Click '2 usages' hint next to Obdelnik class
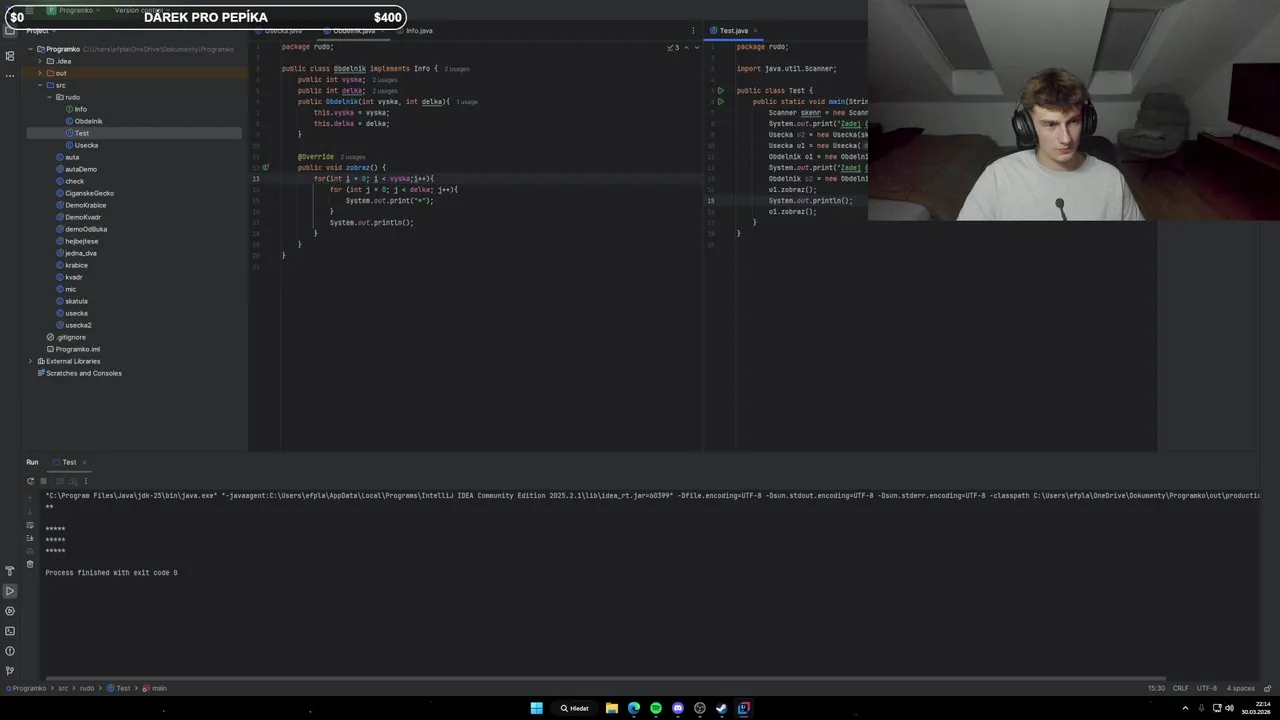 457,69
